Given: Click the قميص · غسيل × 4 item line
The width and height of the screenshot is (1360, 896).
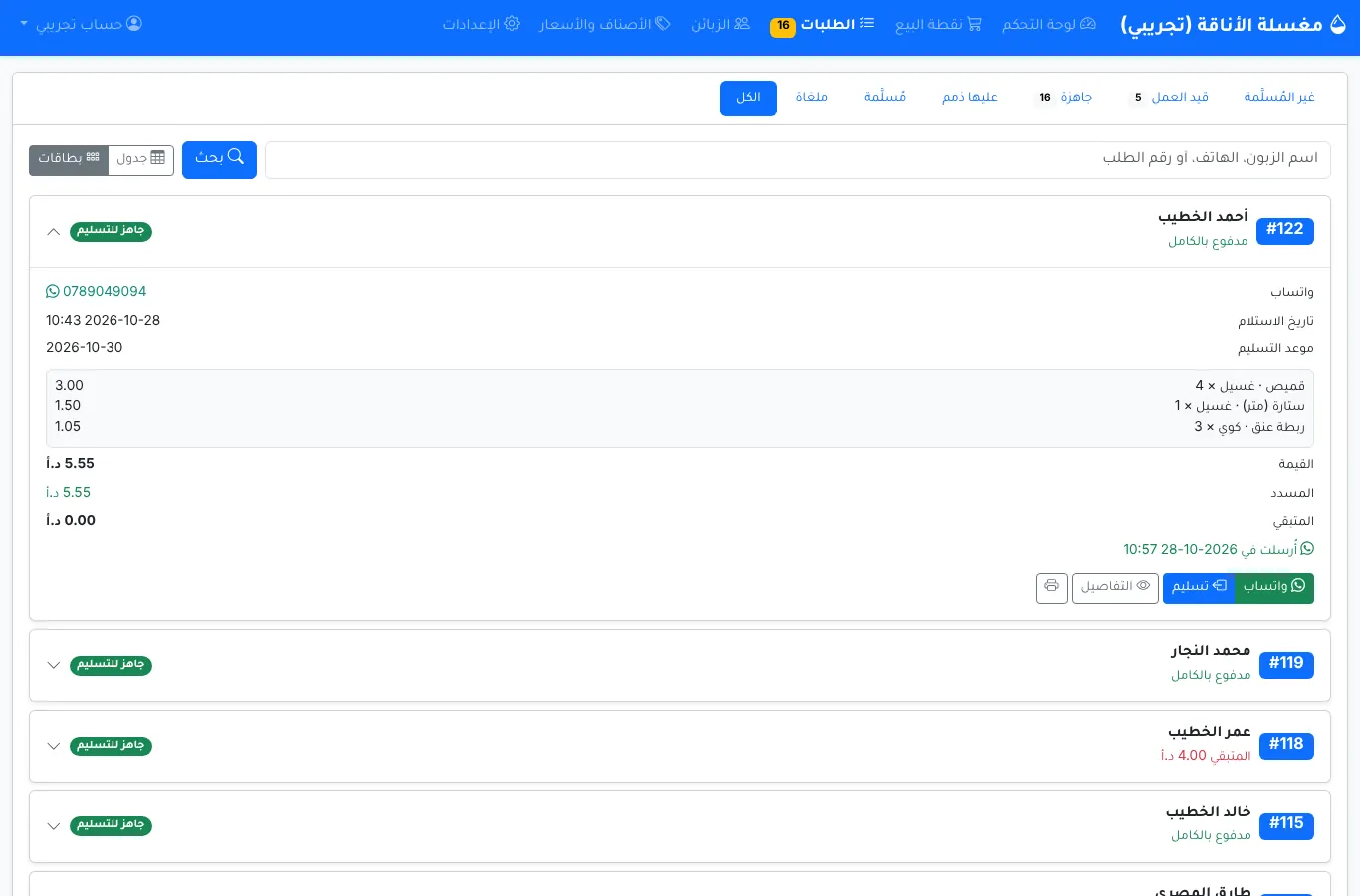Looking at the screenshot, I should (x=1249, y=386).
